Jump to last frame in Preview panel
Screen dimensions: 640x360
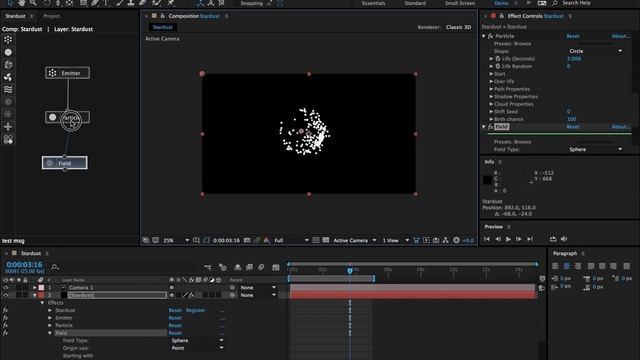[530, 239]
